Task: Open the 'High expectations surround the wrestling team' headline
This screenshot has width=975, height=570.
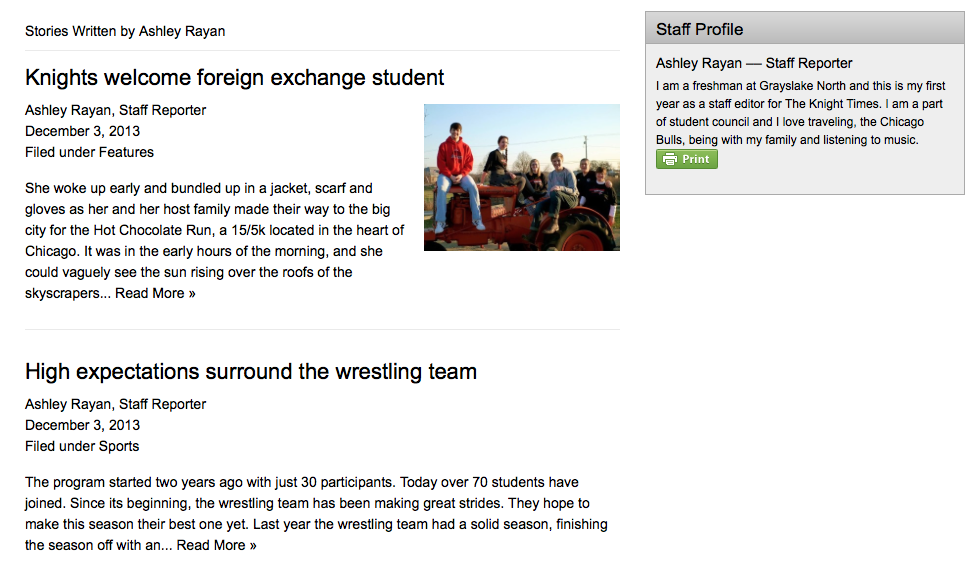Action: 250,372
